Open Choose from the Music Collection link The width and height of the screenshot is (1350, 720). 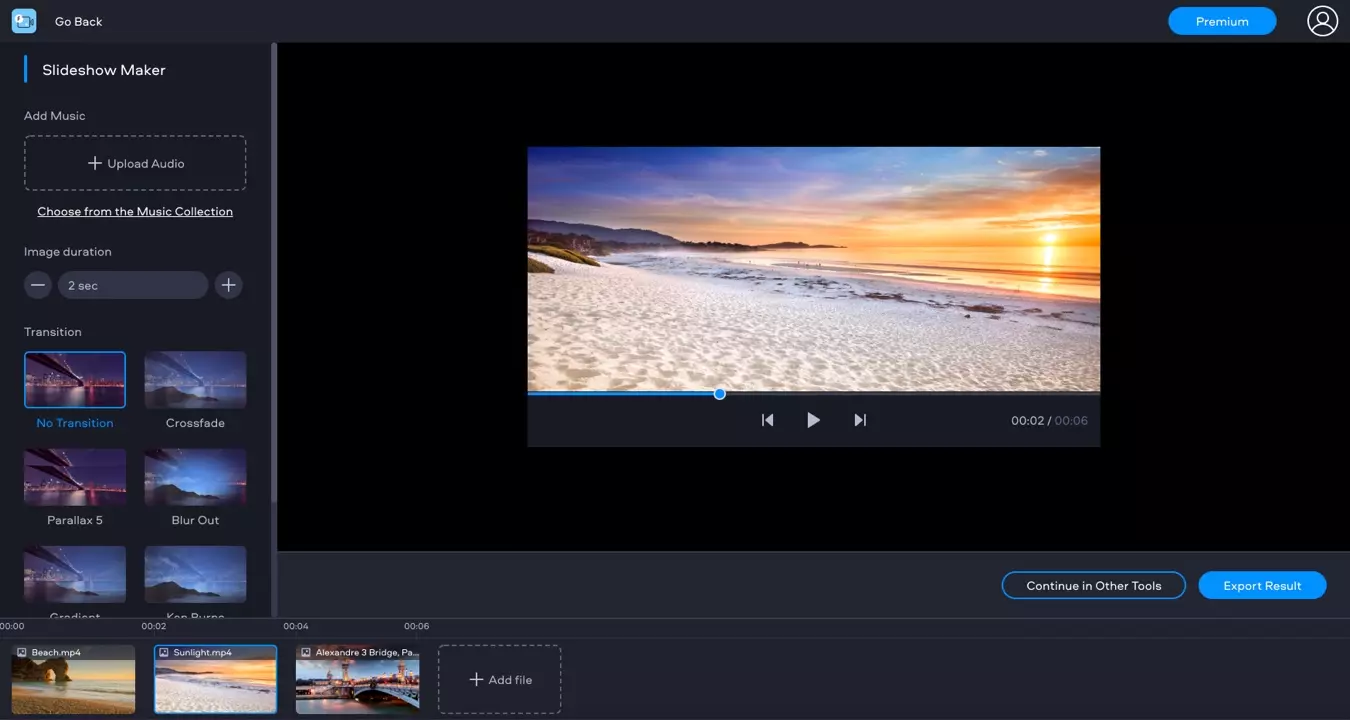[x=135, y=212]
